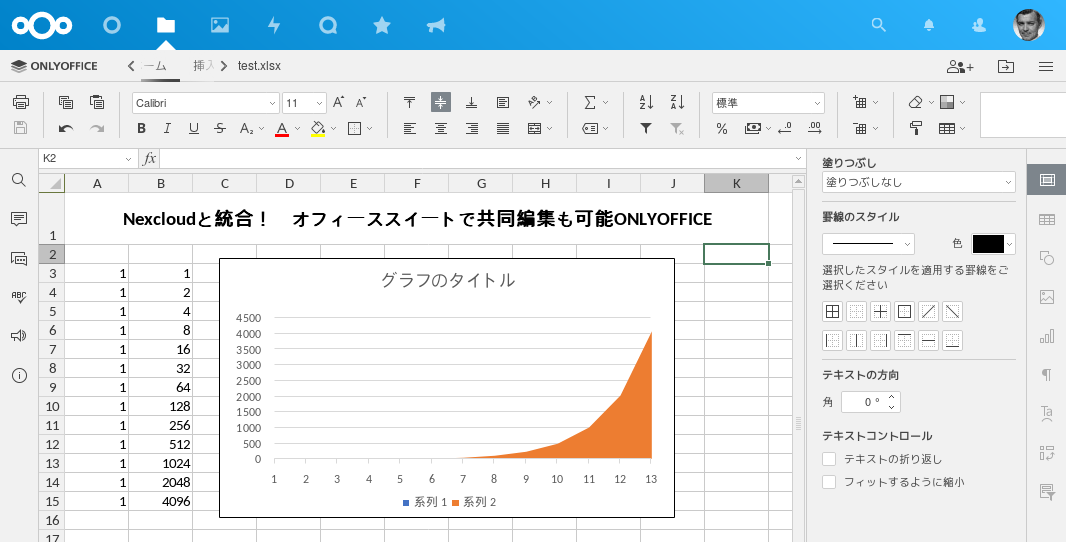Open the border line style dropdown
The image size is (1066, 542).
click(x=868, y=243)
